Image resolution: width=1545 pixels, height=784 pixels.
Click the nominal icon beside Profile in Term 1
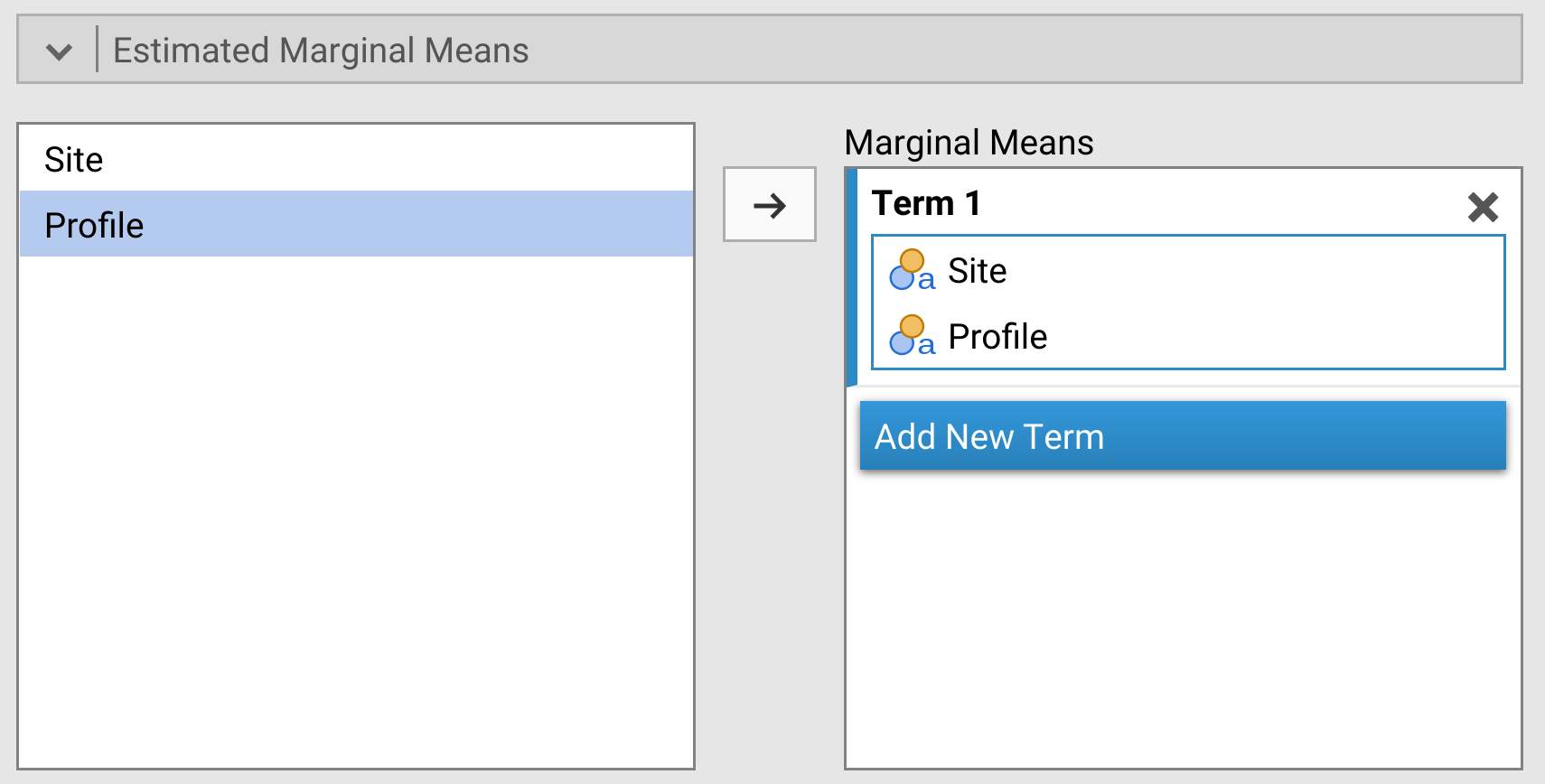912,336
